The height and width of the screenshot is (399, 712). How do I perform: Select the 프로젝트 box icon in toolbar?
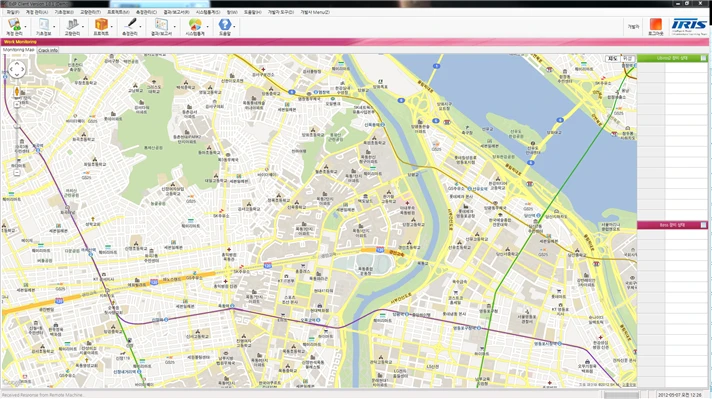coord(101,27)
